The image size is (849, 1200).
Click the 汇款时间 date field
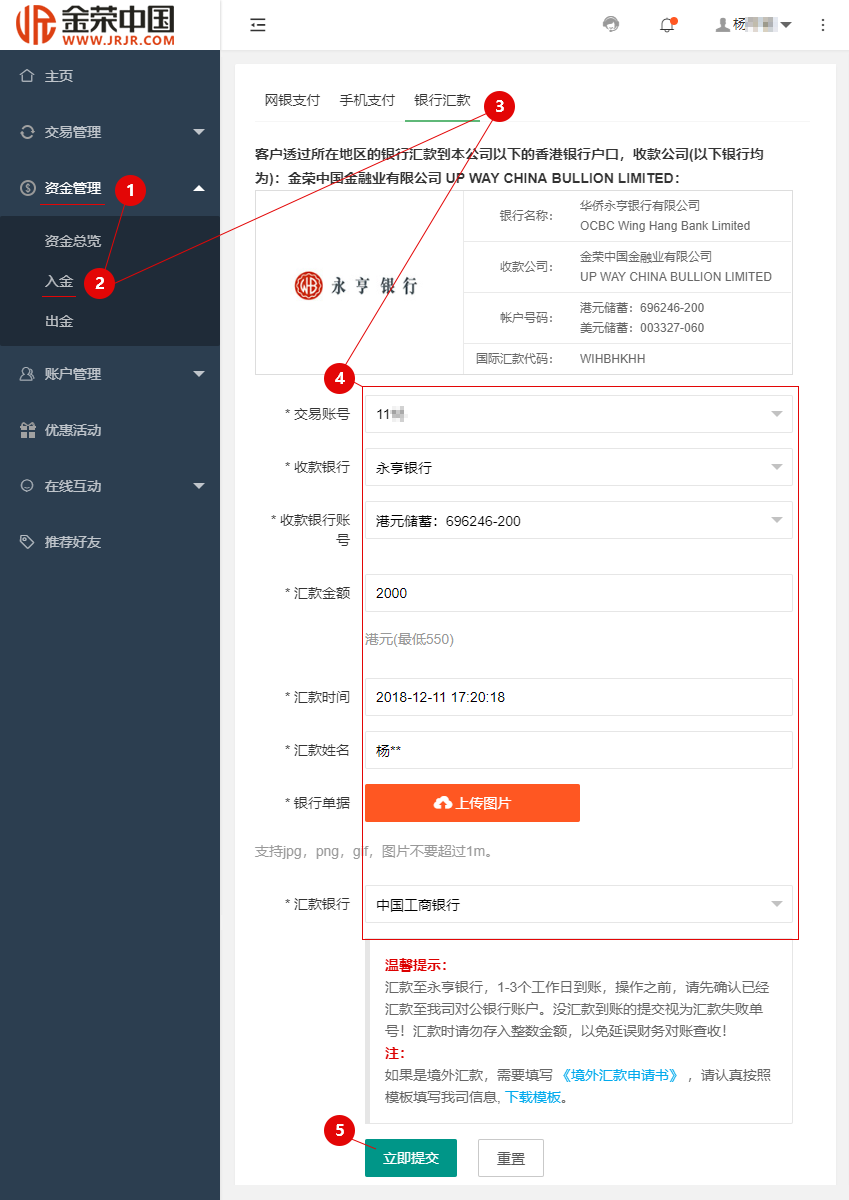579,697
